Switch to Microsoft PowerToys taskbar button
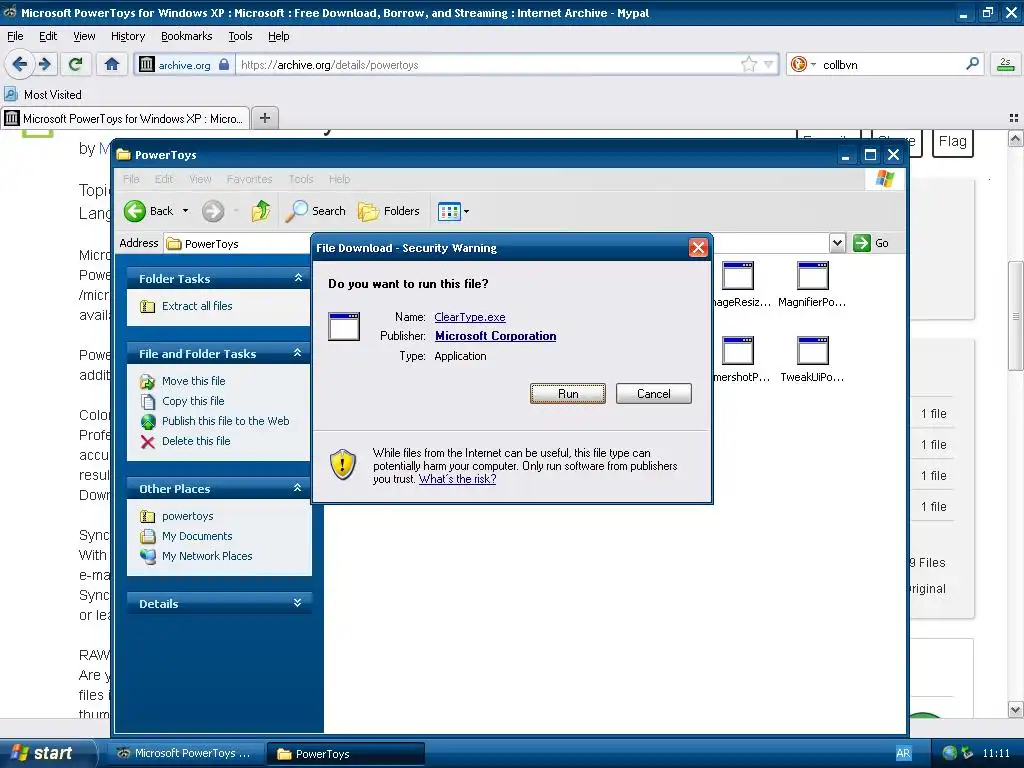Image resolution: width=1024 pixels, height=768 pixels. [x=185, y=753]
